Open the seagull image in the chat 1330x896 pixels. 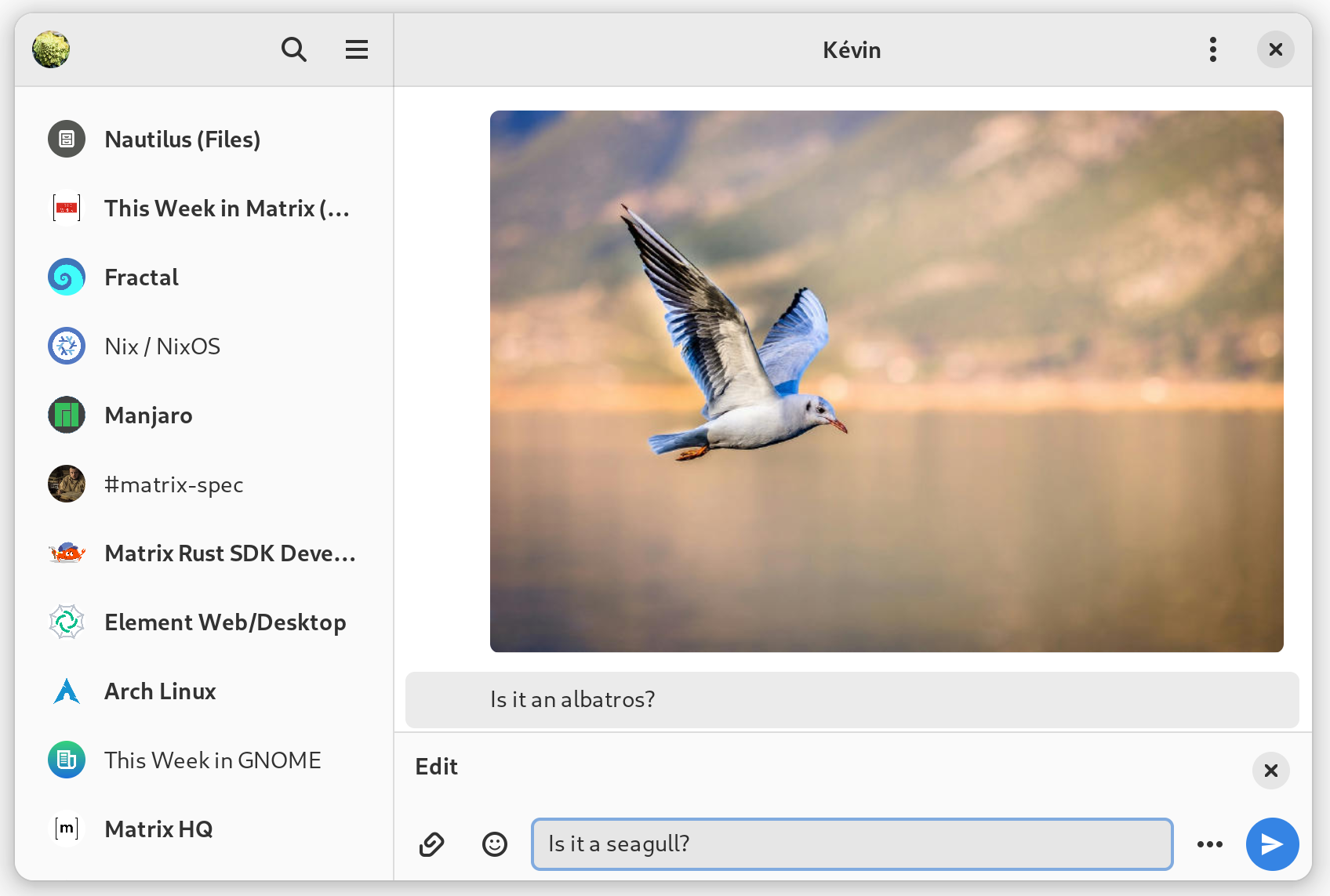coord(886,381)
